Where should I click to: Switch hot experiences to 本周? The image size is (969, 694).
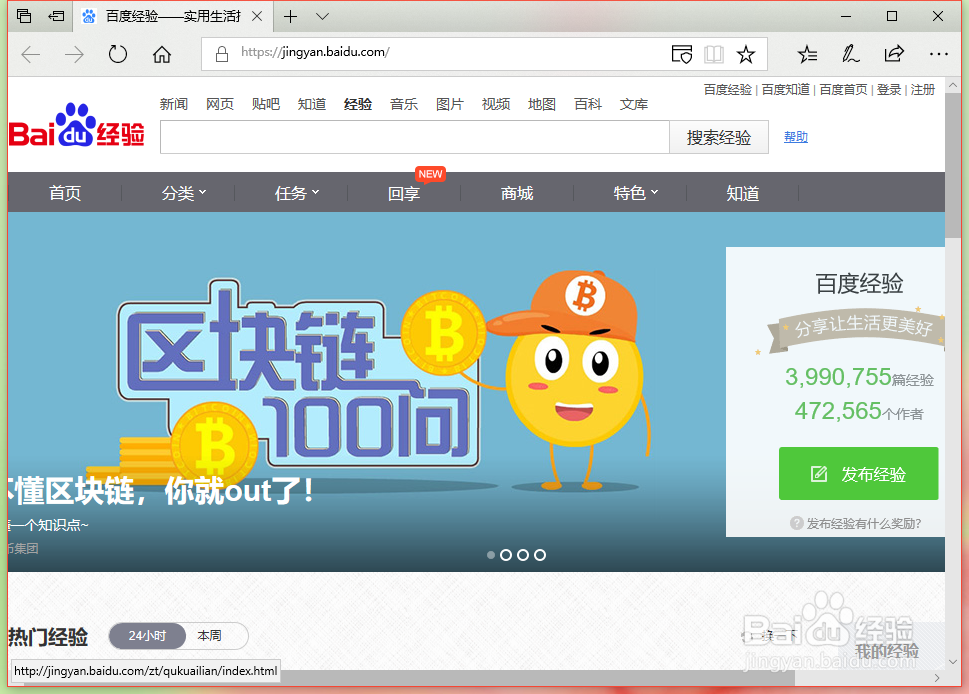click(x=209, y=636)
